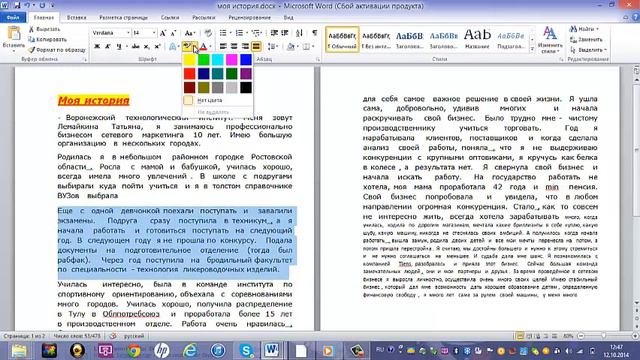
Task: Activate Формат по образцу format painter
Action: pos(57,50)
